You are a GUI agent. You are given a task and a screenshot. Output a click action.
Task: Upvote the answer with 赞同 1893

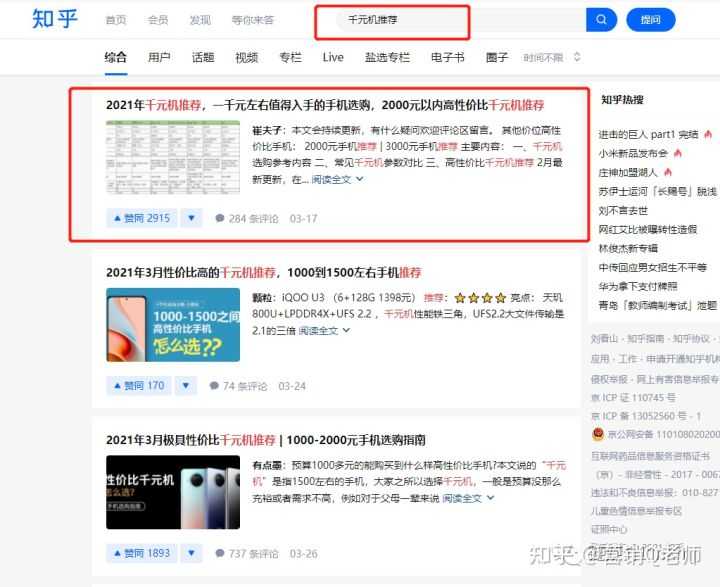[x=142, y=553]
